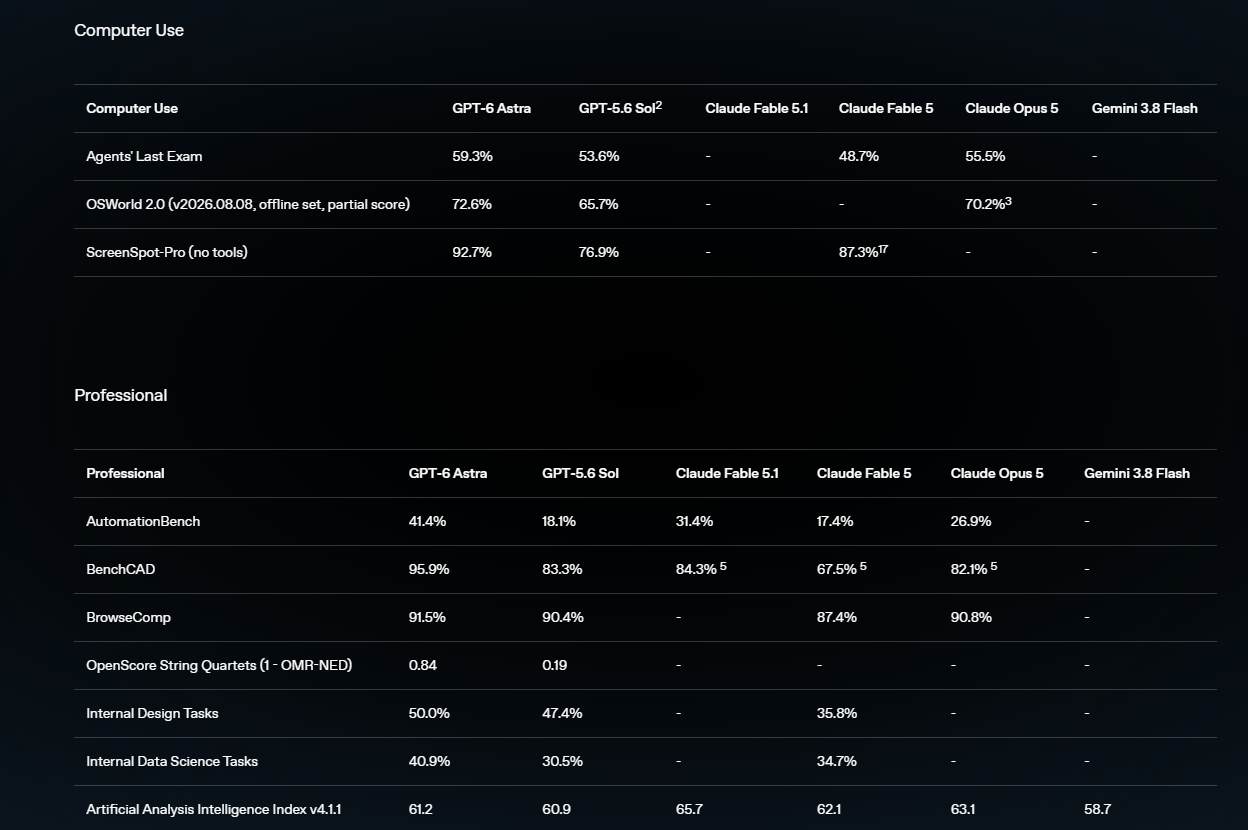
Task: Click the ScreenSpot-Pro (no tools) row label
Action: [167, 252]
